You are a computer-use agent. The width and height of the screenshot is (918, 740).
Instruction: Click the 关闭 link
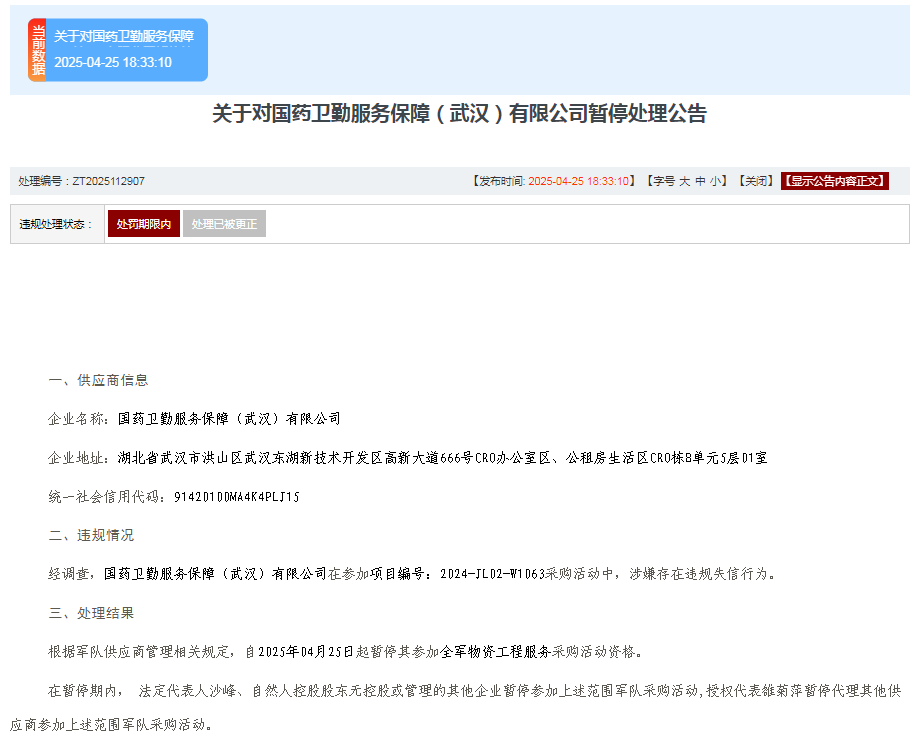click(755, 181)
